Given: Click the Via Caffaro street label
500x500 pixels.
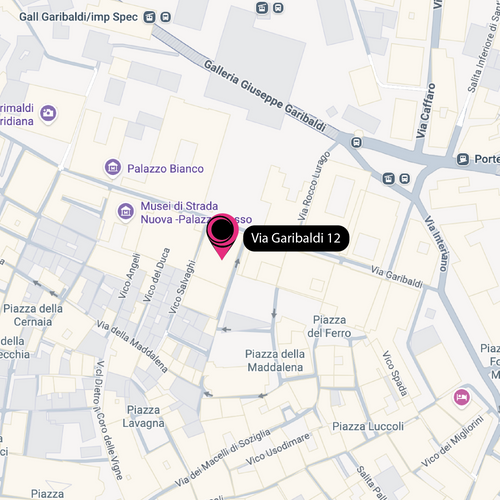Looking at the screenshot, I should (426, 111).
